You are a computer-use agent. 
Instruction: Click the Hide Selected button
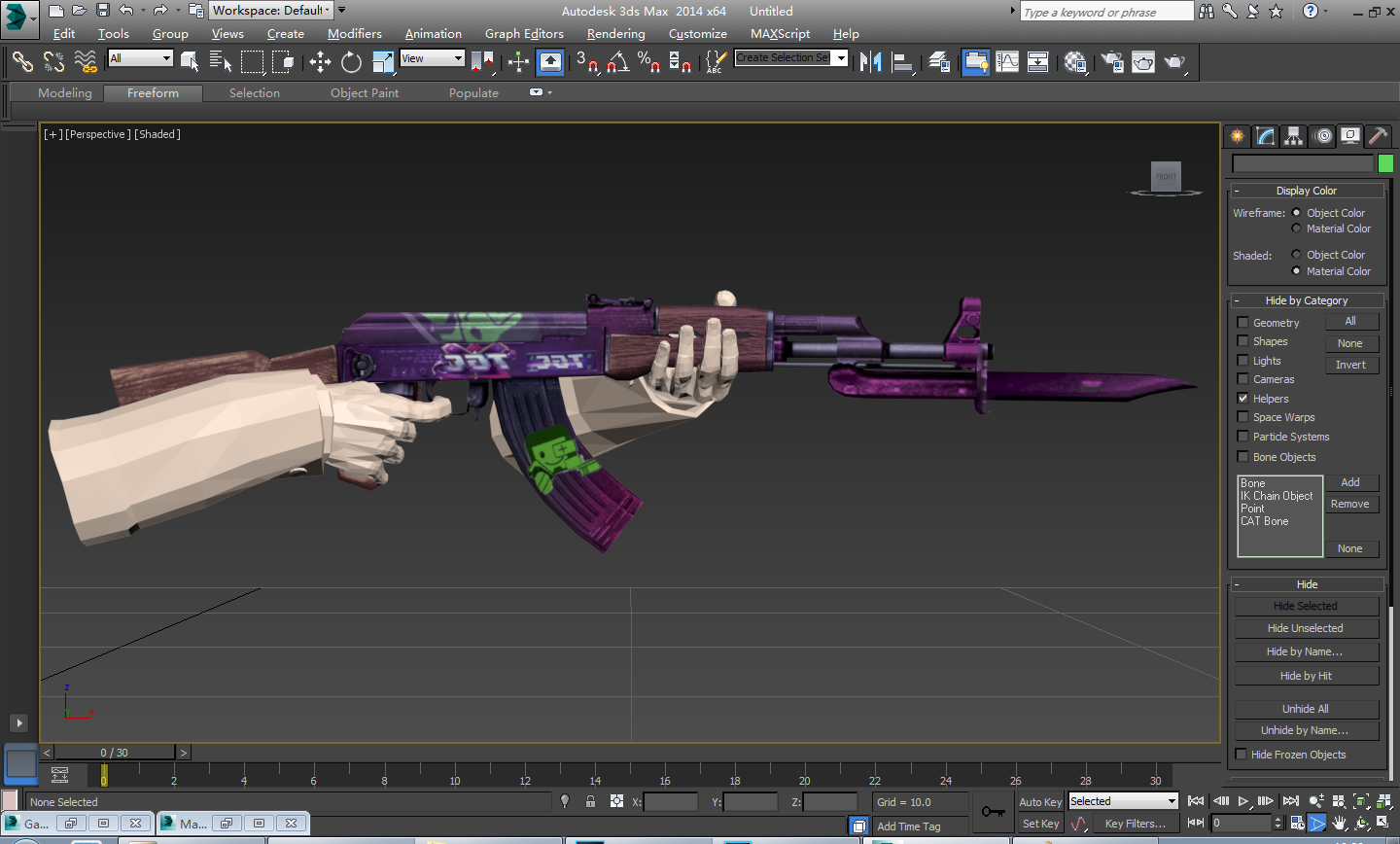pos(1307,606)
